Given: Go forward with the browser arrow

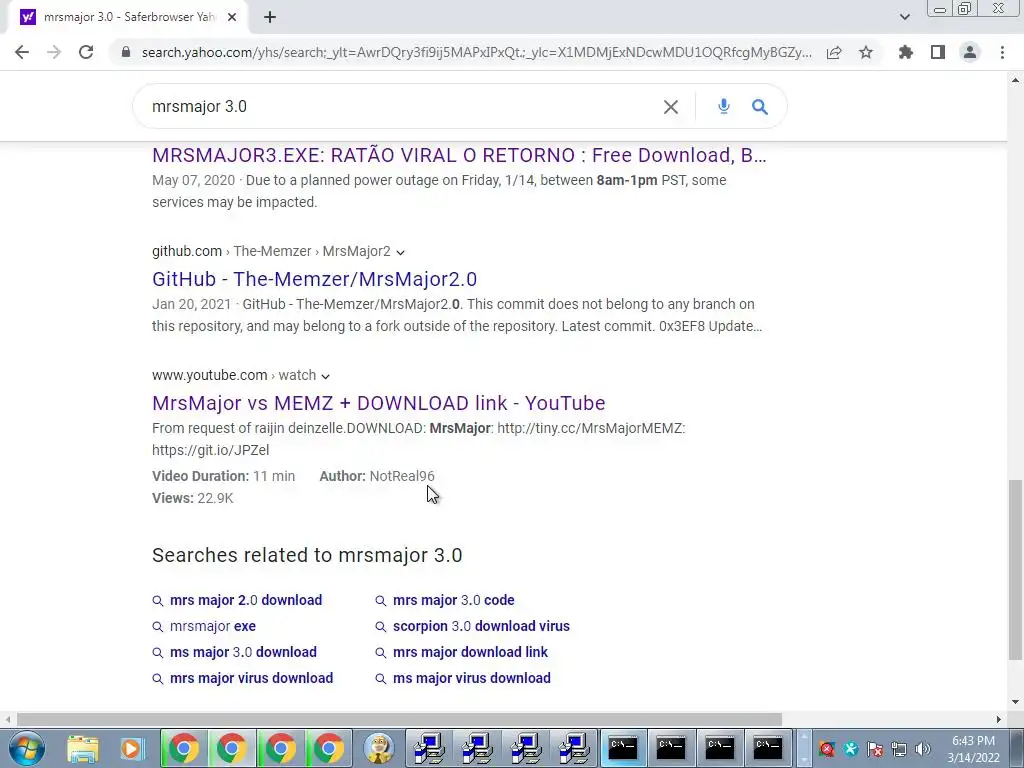Looking at the screenshot, I should click(x=54, y=52).
